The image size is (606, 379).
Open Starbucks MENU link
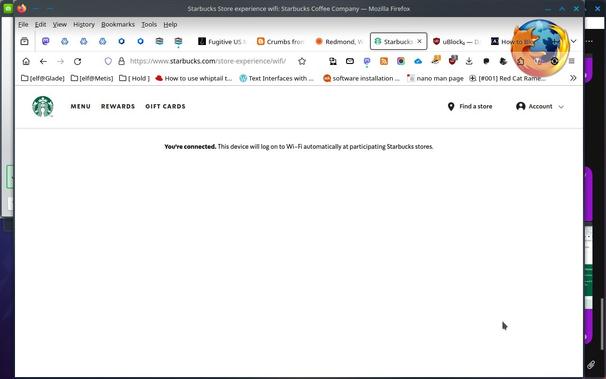(x=80, y=106)
